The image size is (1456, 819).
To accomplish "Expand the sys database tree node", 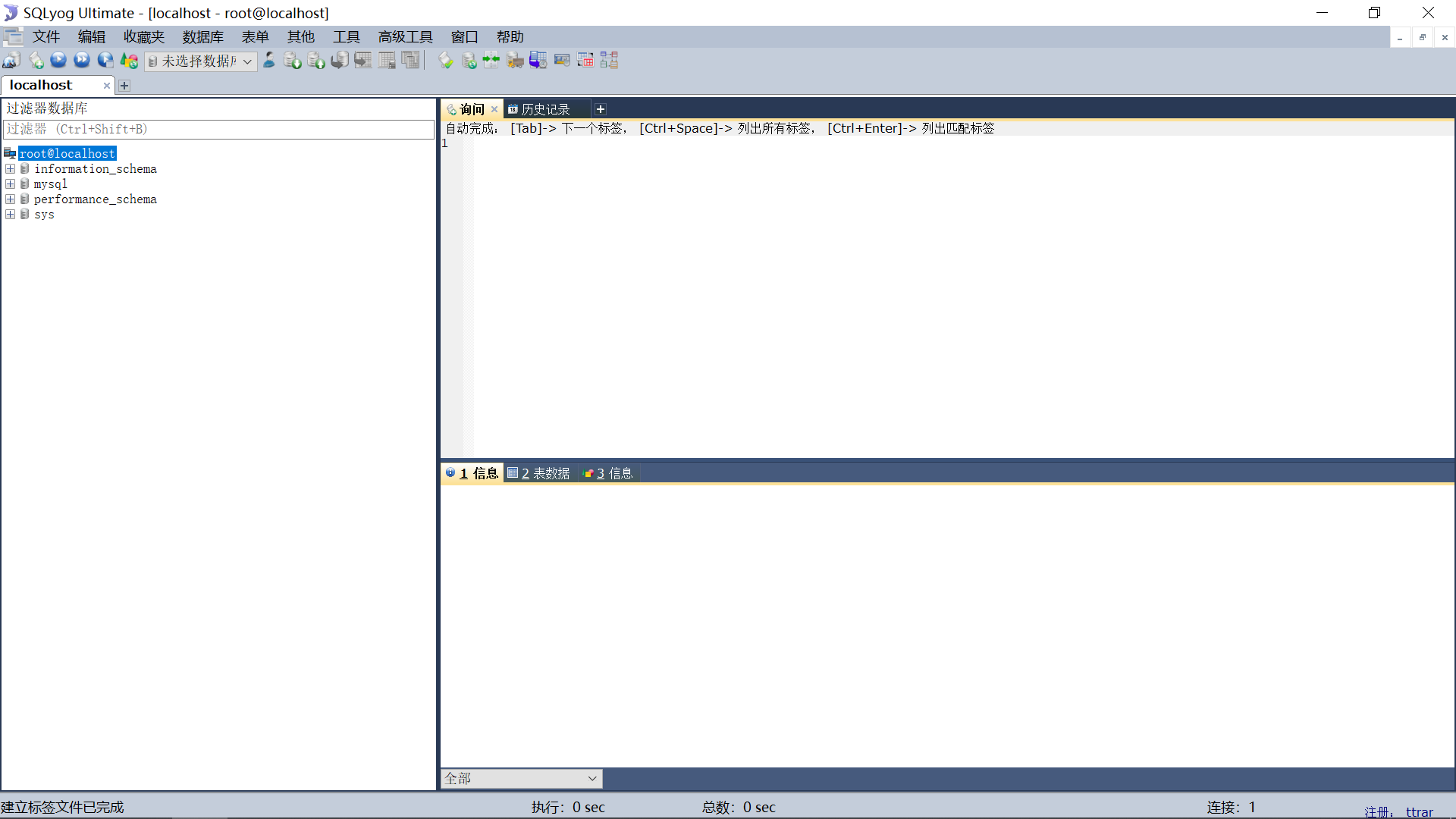I will pyautogui.click(x=11, y=215).
